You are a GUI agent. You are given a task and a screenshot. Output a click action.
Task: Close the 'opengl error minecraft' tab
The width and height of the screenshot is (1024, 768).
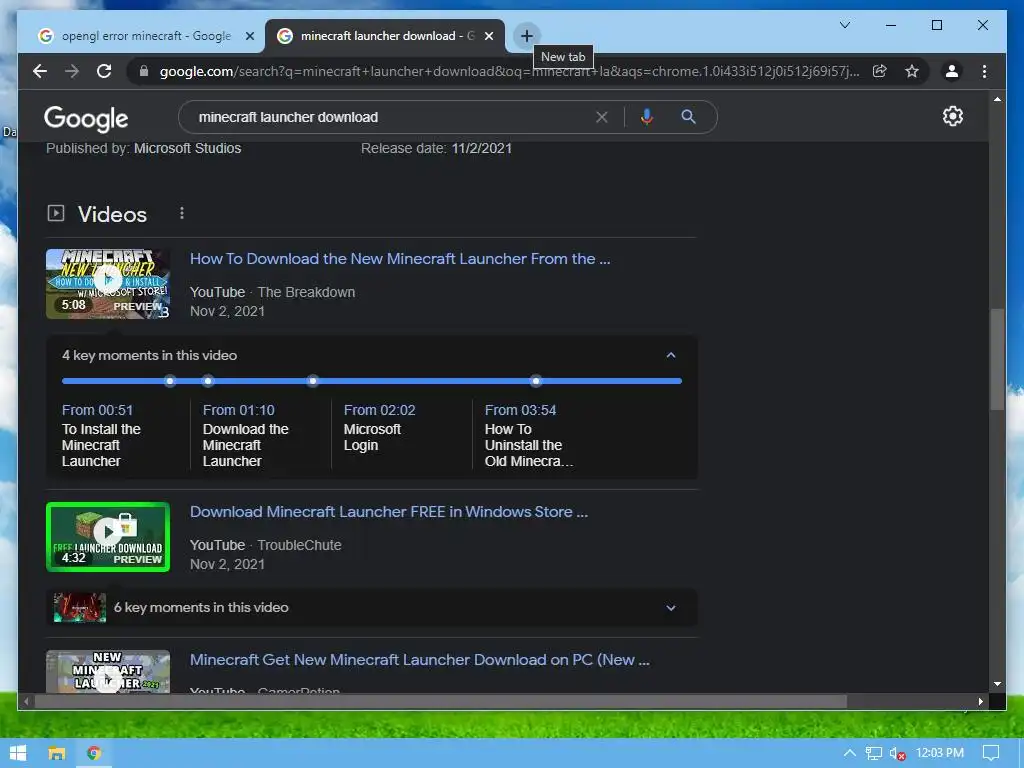point(249,37)
